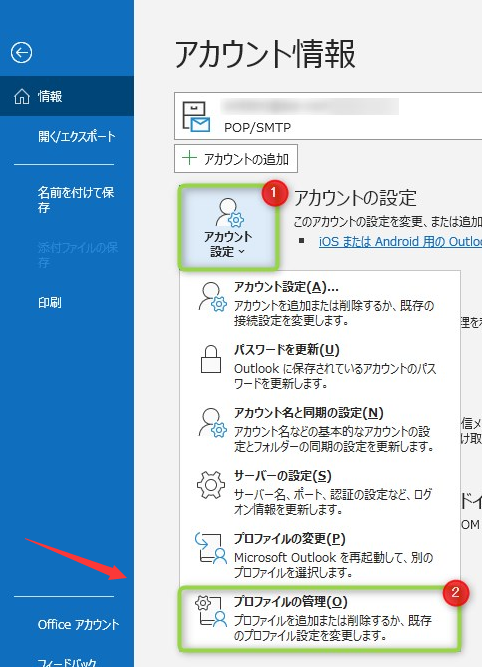Image resolution: width=482 pixels, height=667 pixels.
Task: Open the POP/SMTP account selector dropdown
Action: pos(328,116)
